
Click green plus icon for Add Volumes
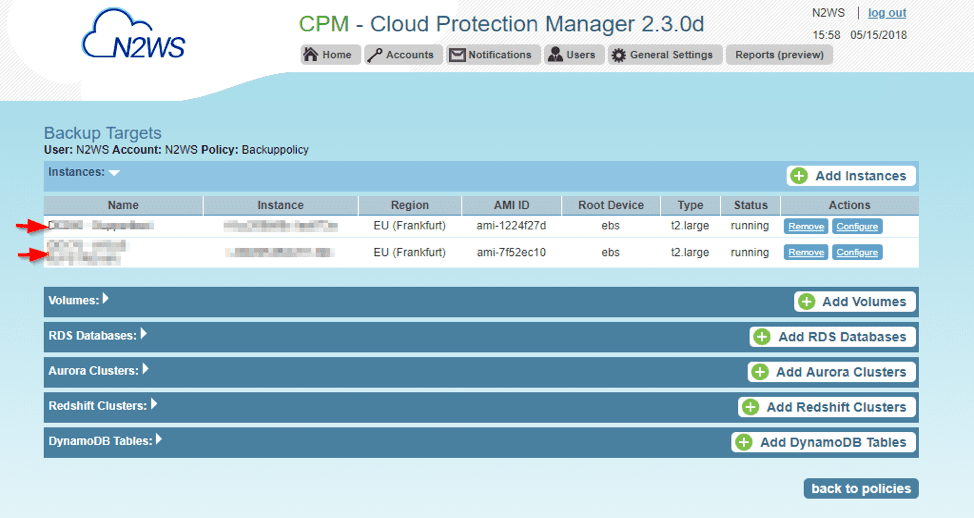(806, 302)
